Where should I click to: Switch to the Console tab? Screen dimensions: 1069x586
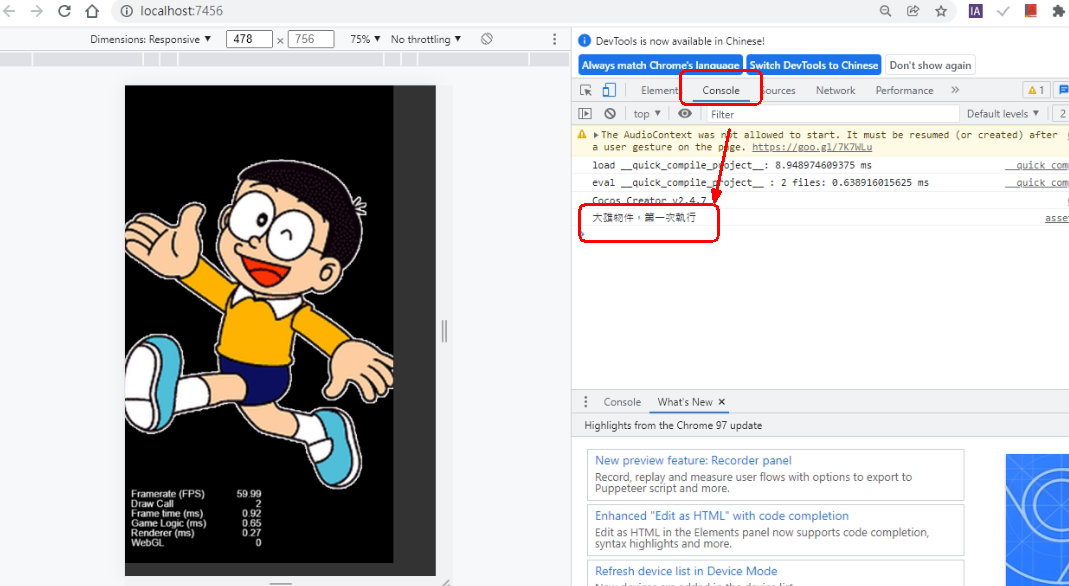pyautogui.click(x=721, y=90)
